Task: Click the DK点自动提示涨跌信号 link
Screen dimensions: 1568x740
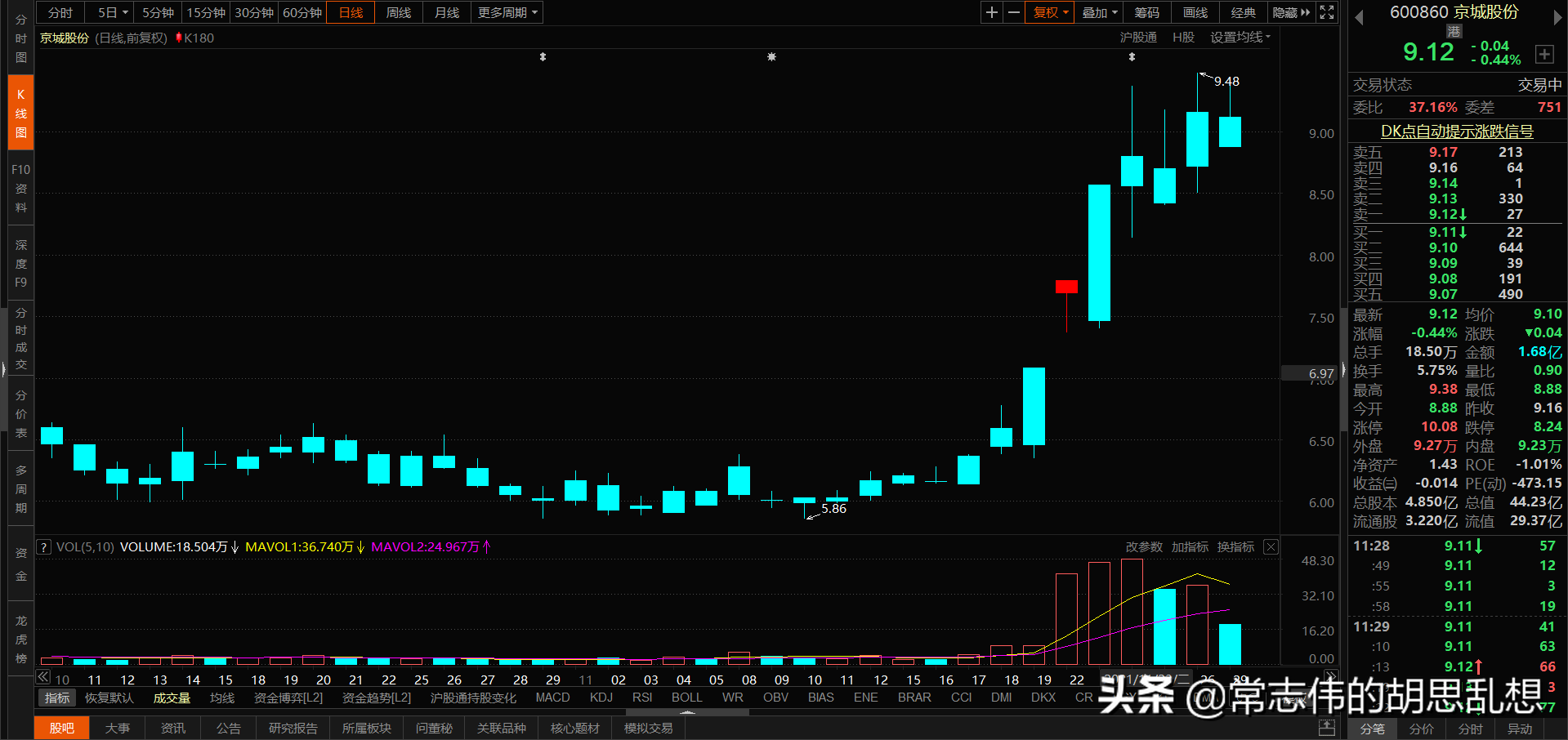Action: (1456, 132)
